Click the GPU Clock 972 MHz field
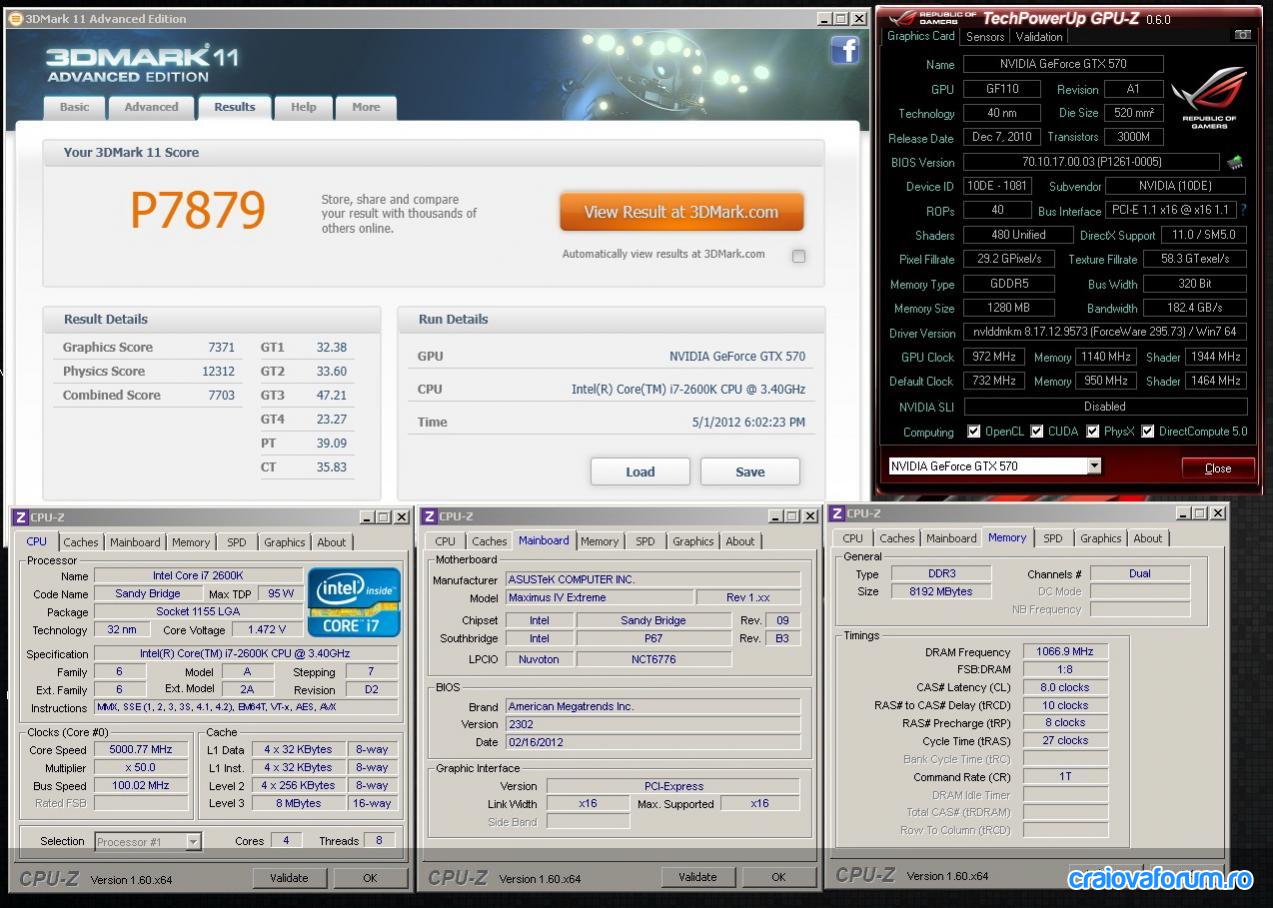Viewport: 1273px width, 908px height. (x=993, y=357)
